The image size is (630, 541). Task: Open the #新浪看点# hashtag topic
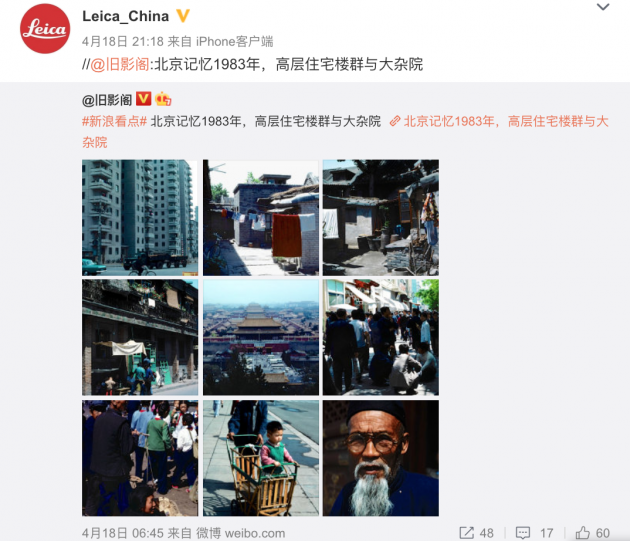pyautogui.click(x=115, y=121)
